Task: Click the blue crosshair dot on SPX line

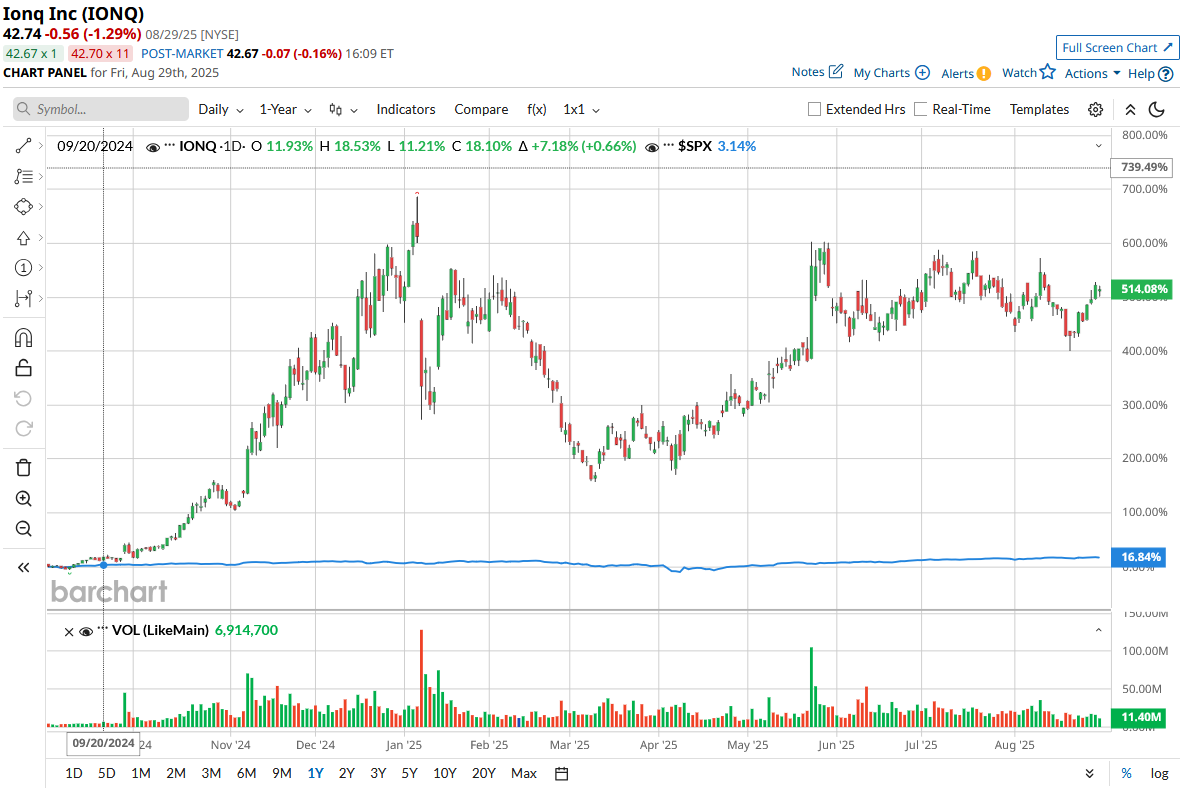Action: click(x=104, y=564)
